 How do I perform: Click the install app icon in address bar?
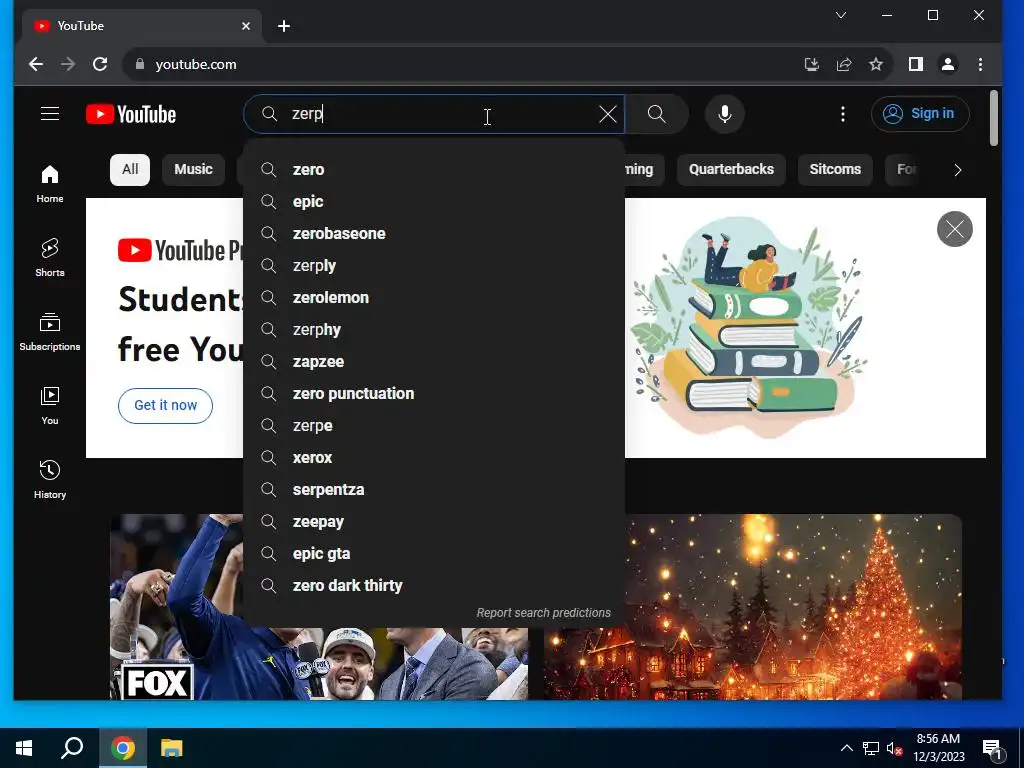pyautogui.click(x=811, y=64)
